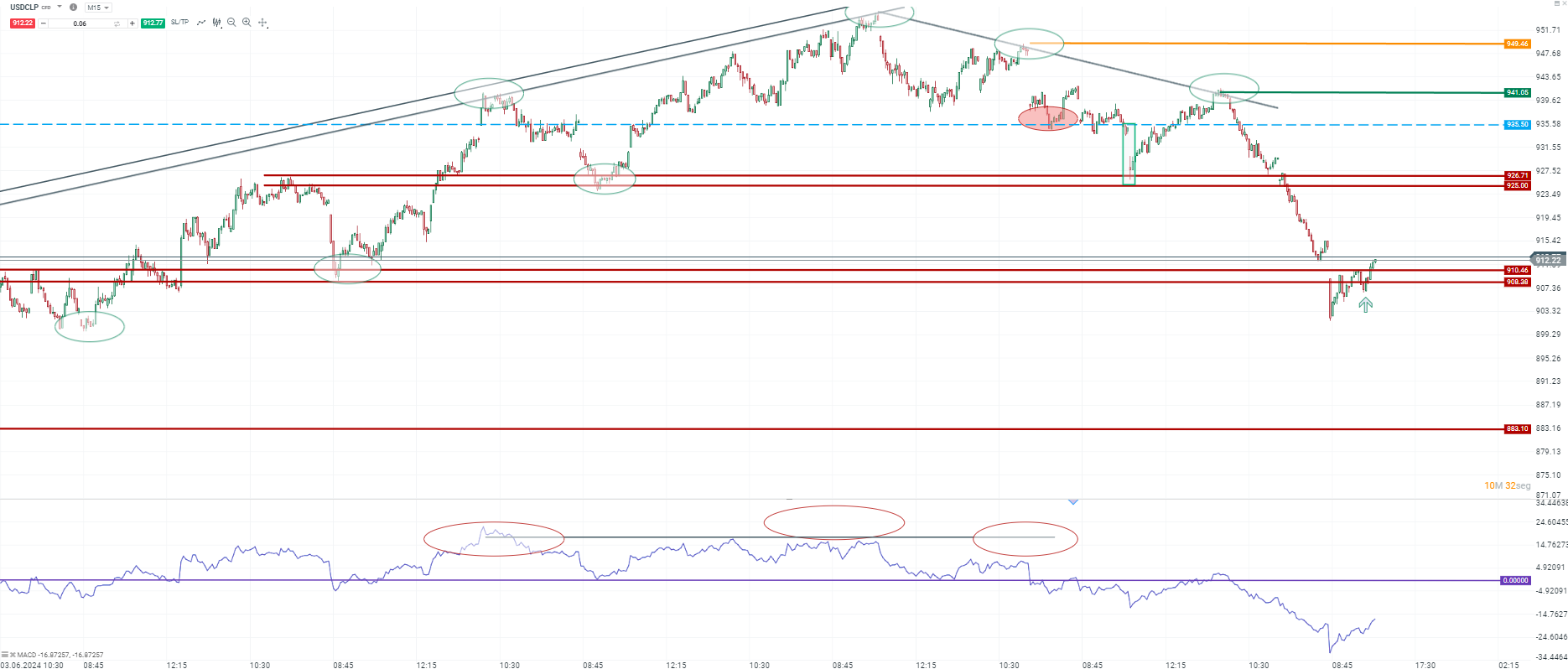The height and width of the screenshot is (669, 1568).
Task: Select the orange 949.46 price line label
Action: (x=1517, y=44)
